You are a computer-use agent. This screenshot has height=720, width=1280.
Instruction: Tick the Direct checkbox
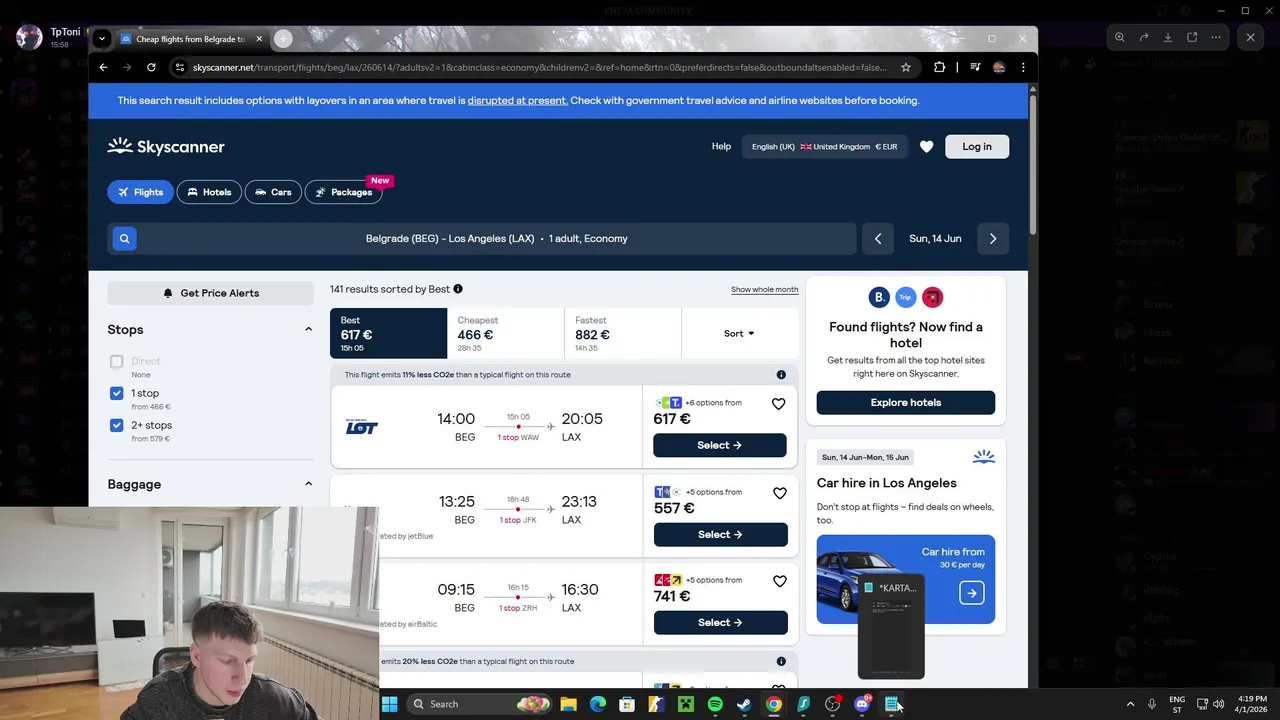[x=117, y=361]
